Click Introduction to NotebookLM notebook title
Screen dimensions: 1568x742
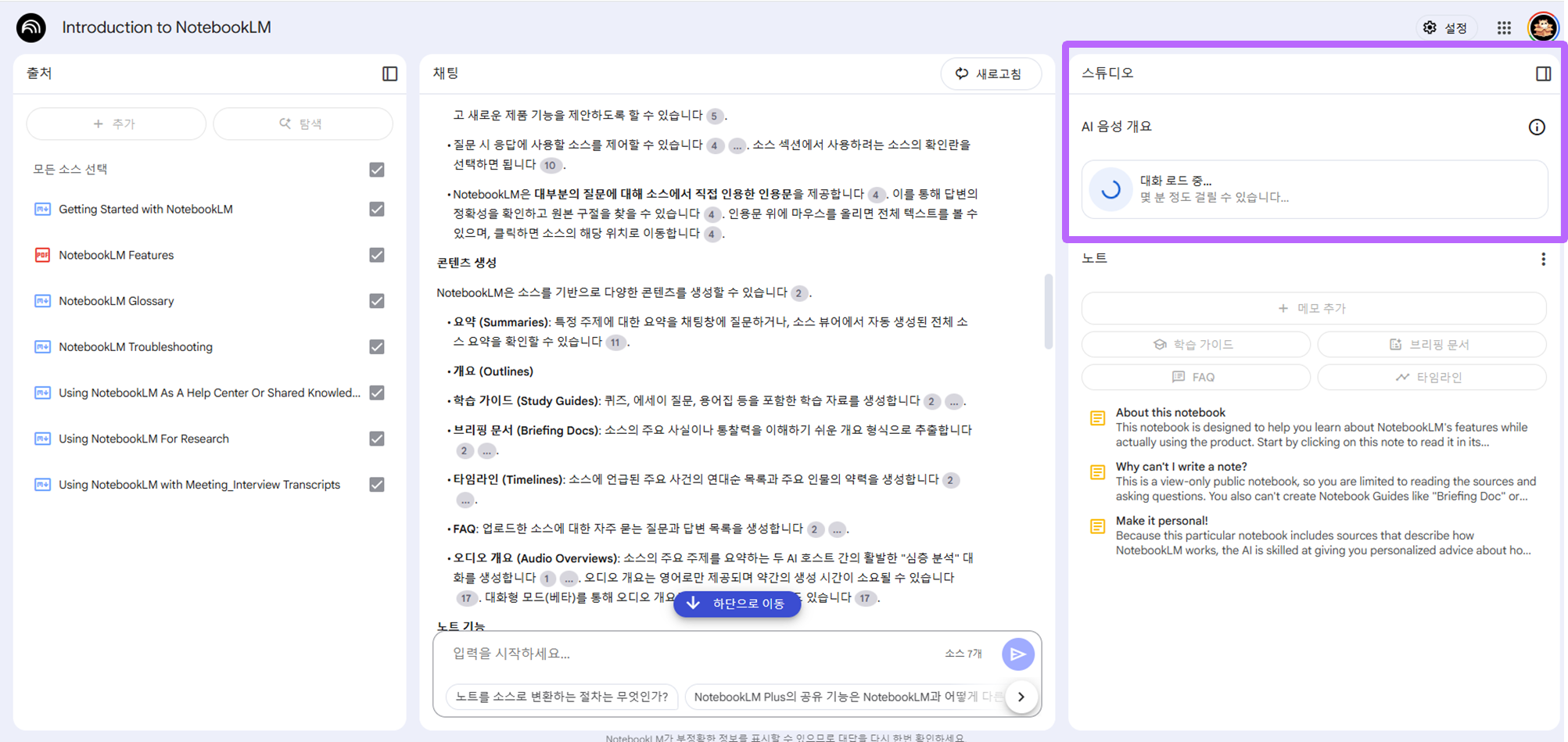click(x=167, y=27)
